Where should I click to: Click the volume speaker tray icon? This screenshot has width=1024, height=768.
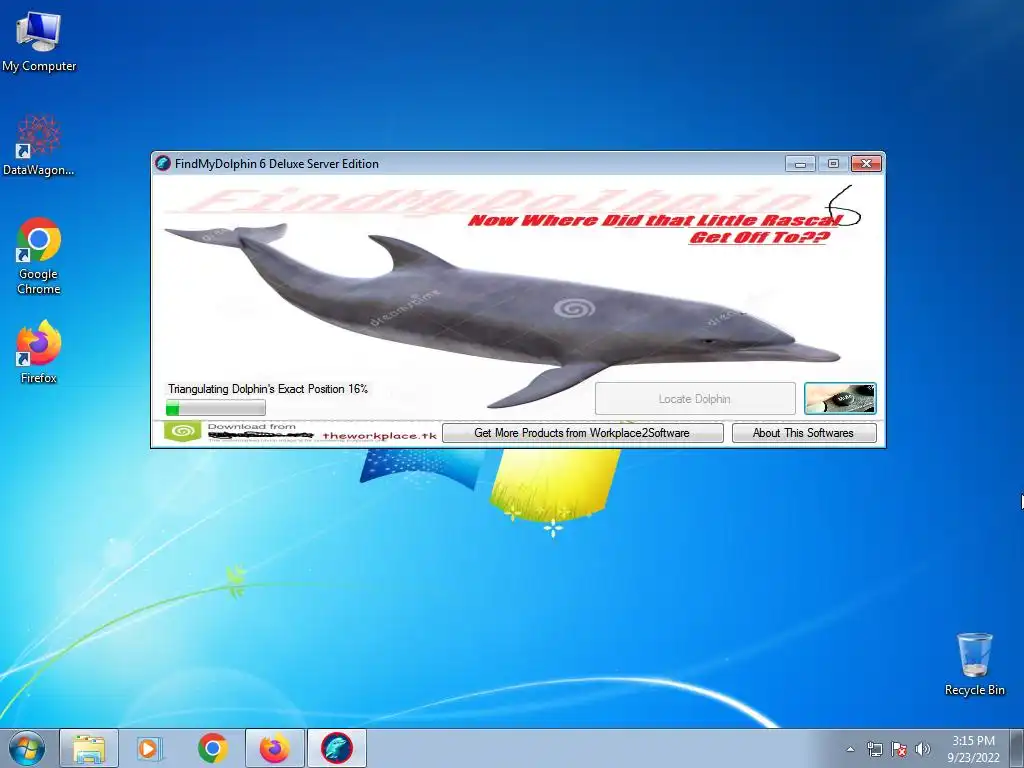click(x=922, y=749)
